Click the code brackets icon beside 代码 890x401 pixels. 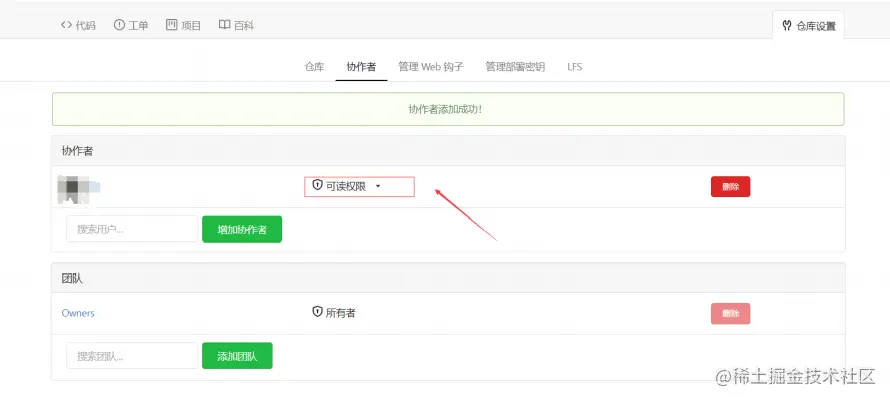[66, 25]
